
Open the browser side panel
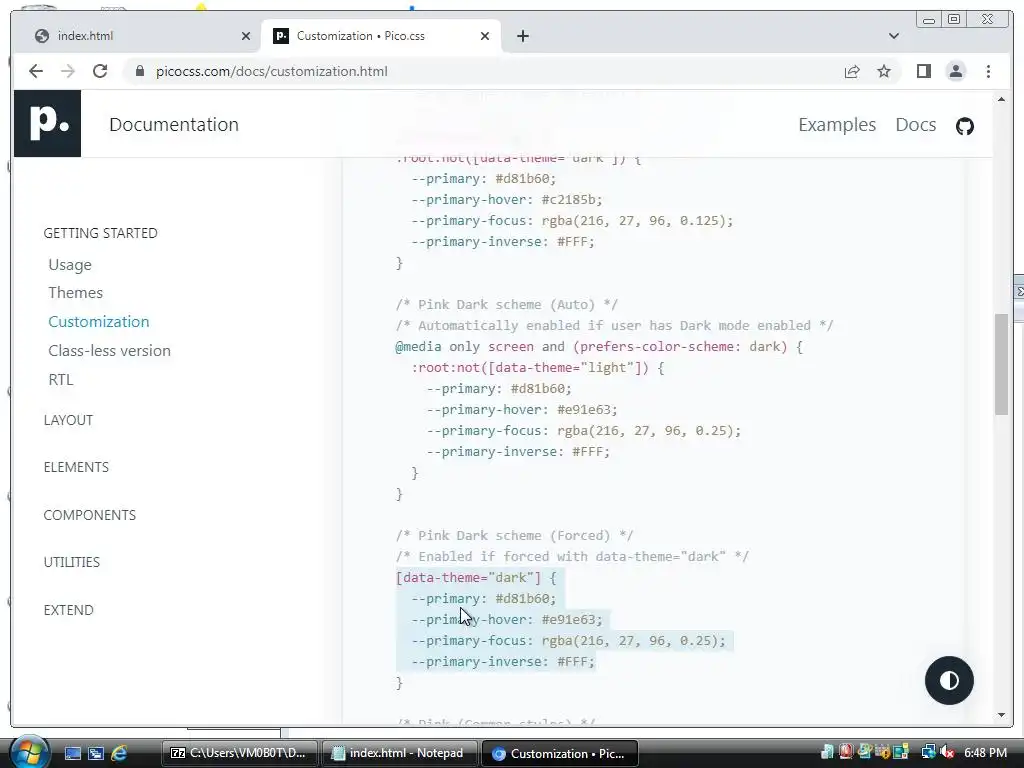pyautogui.click(x=923, y=71)
